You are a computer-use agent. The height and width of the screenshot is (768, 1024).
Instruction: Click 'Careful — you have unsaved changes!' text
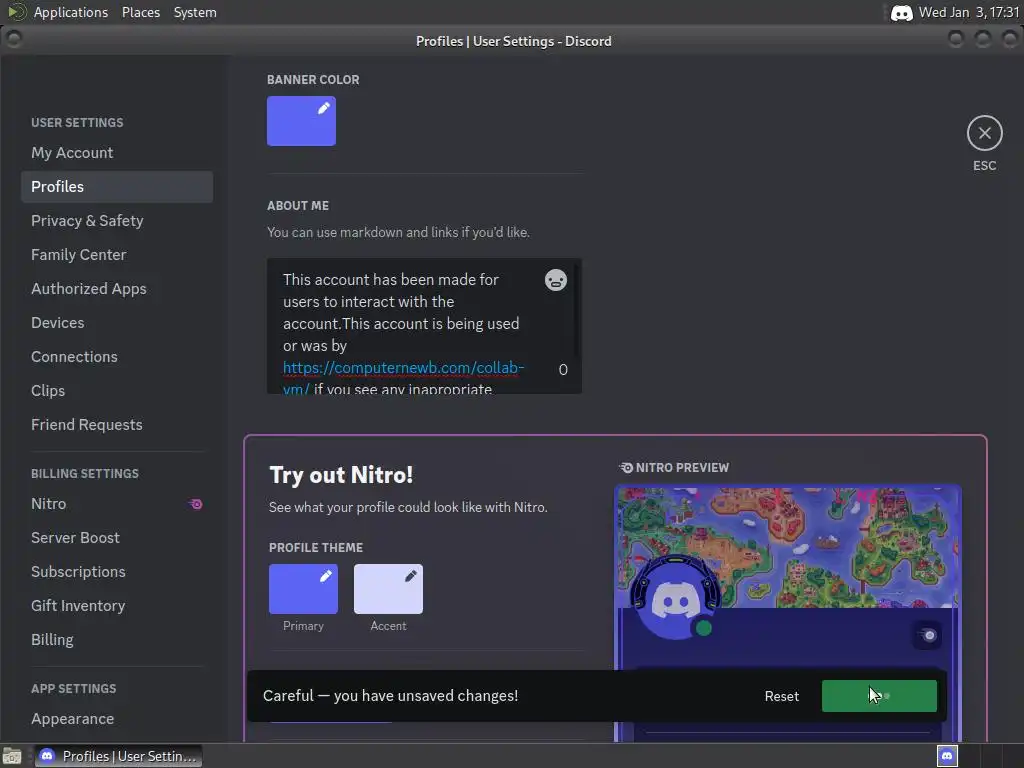(391, 696)
